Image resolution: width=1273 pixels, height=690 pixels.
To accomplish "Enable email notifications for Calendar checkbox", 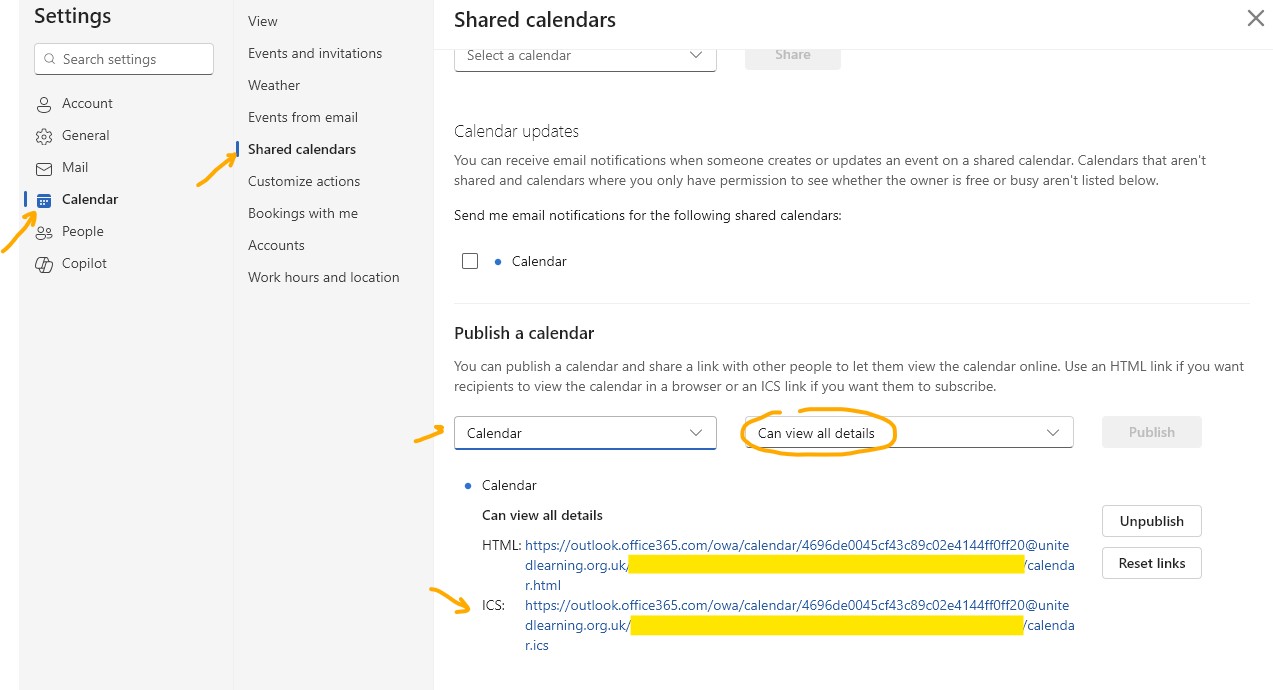I will point(470,261).
